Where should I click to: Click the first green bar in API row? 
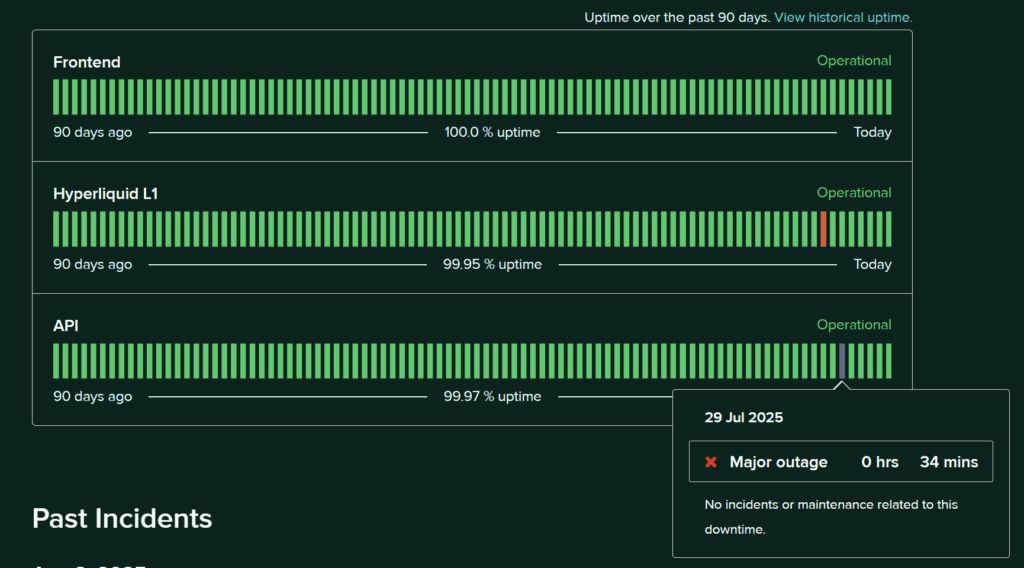(56, 361)
